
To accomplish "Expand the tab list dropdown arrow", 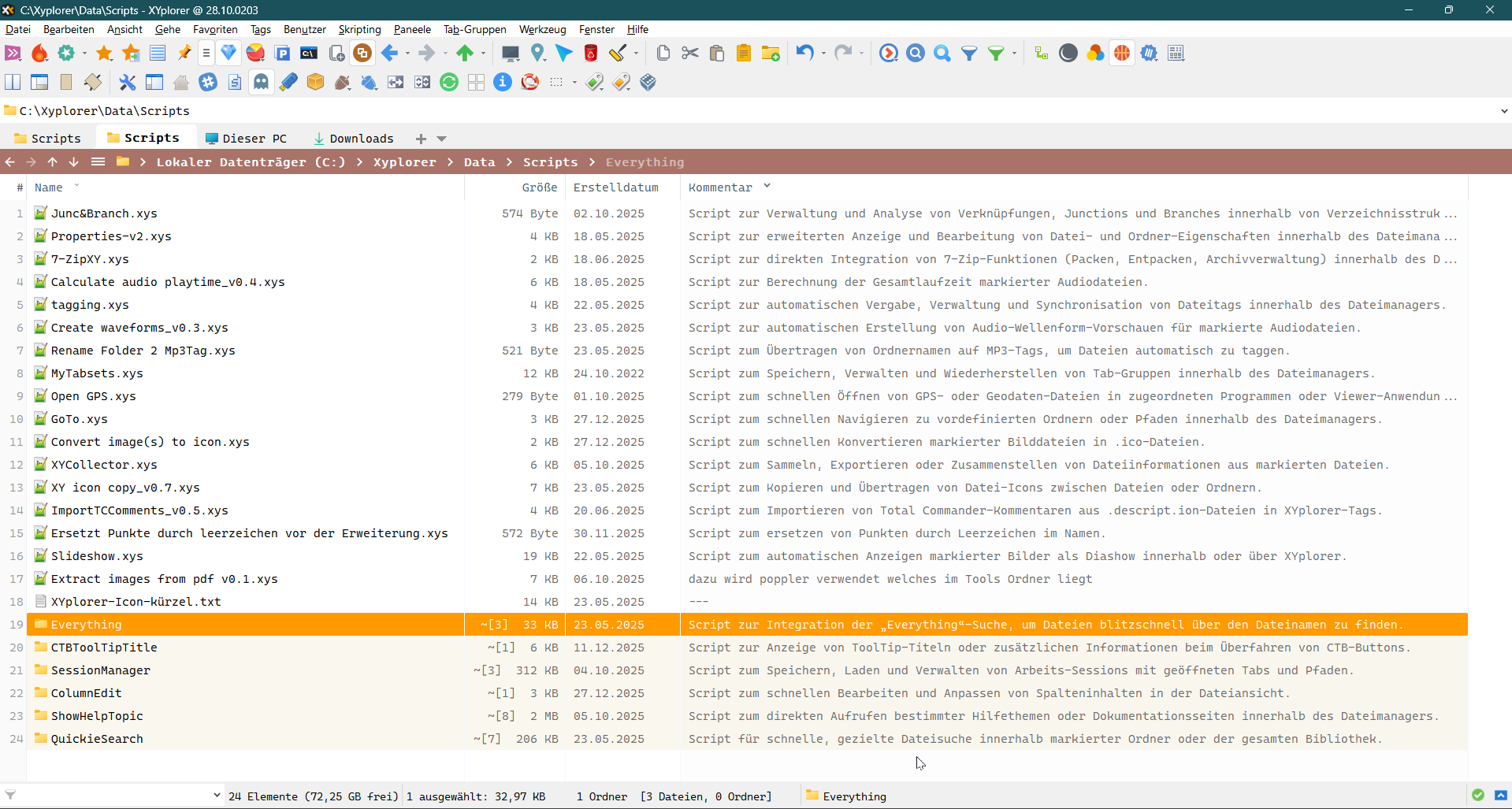I will 442,139.
